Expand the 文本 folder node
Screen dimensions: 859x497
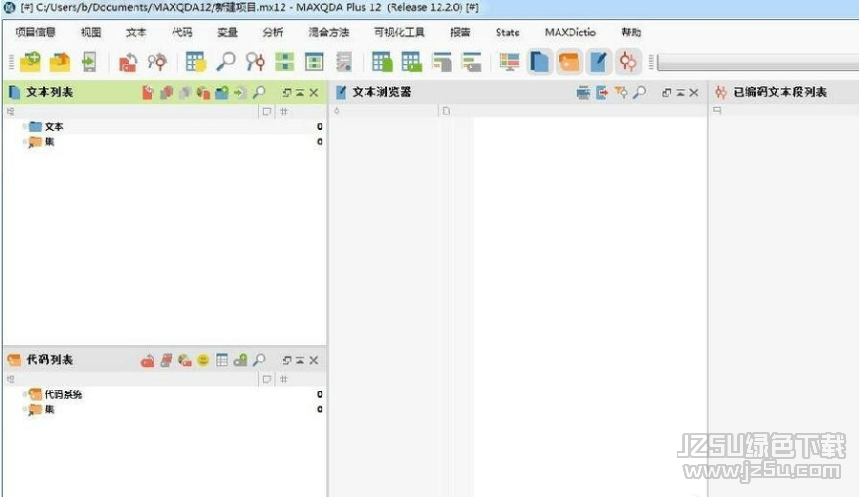coord(25,127)
